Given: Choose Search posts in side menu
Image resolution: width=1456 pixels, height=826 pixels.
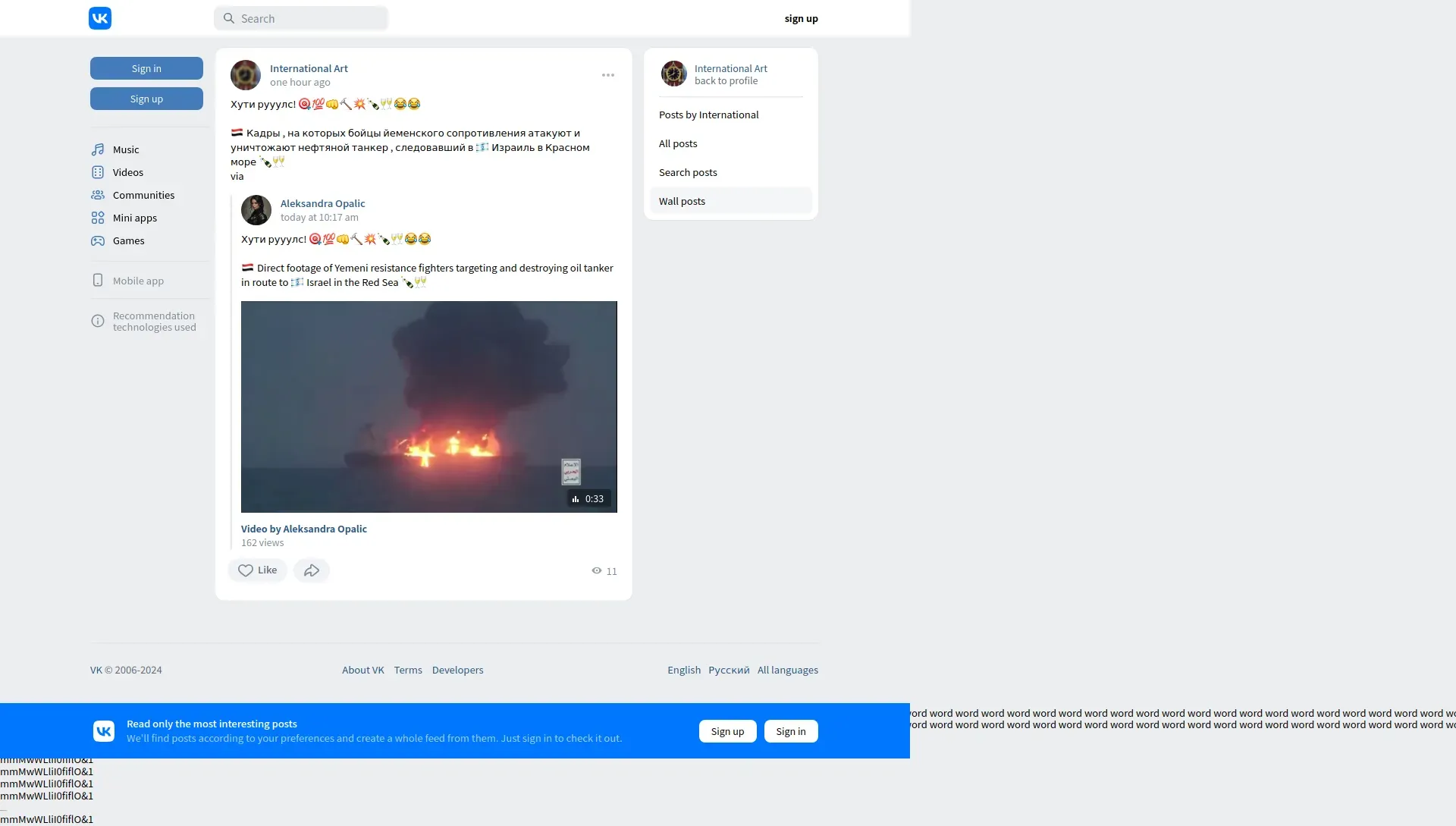Looking at the screenshot, I should (688, 172).
